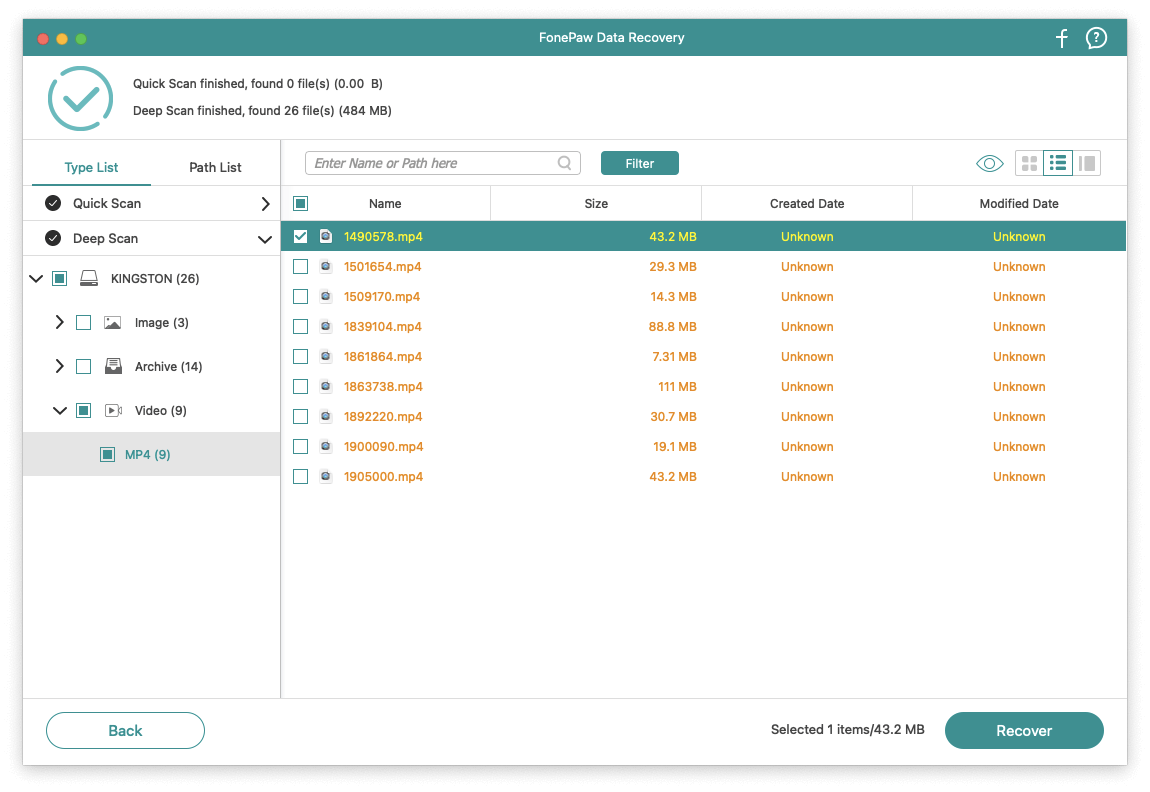The image size is (1150, 792).
Task: Sort by the Size column header
Action: [x=596, y=204]
